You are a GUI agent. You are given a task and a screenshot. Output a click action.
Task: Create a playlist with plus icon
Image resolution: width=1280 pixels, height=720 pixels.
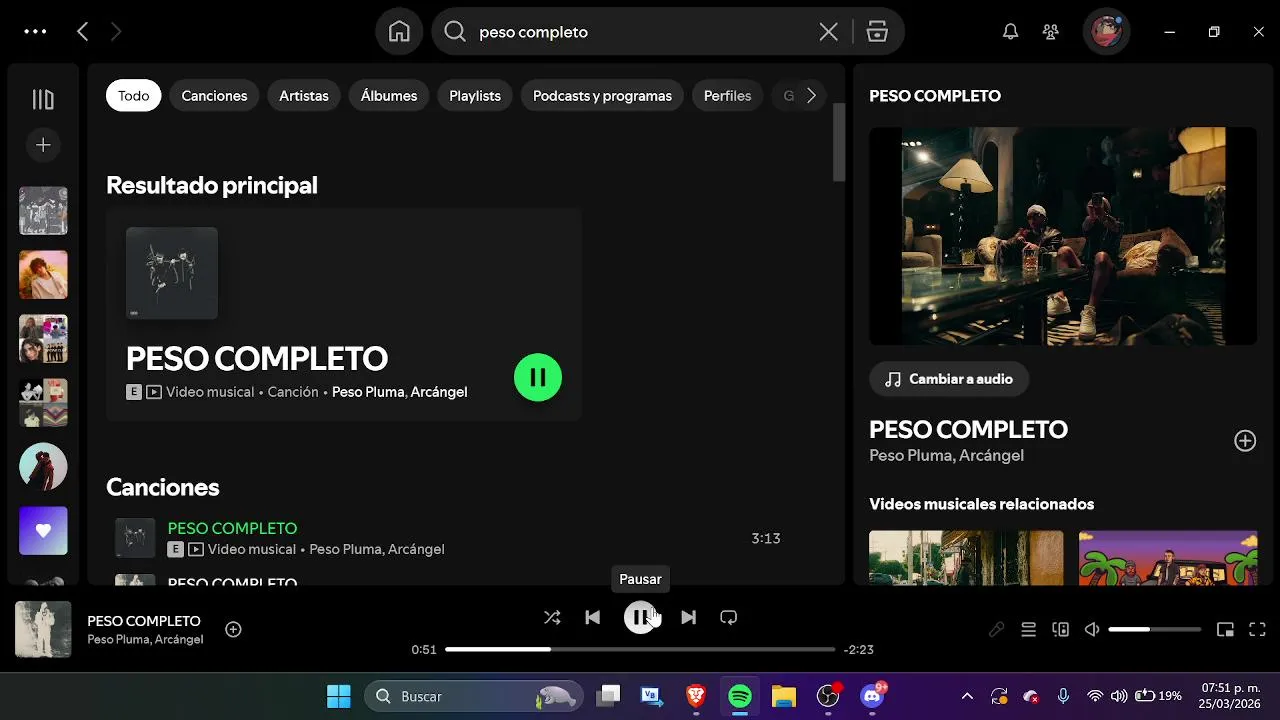click(43, 145)
